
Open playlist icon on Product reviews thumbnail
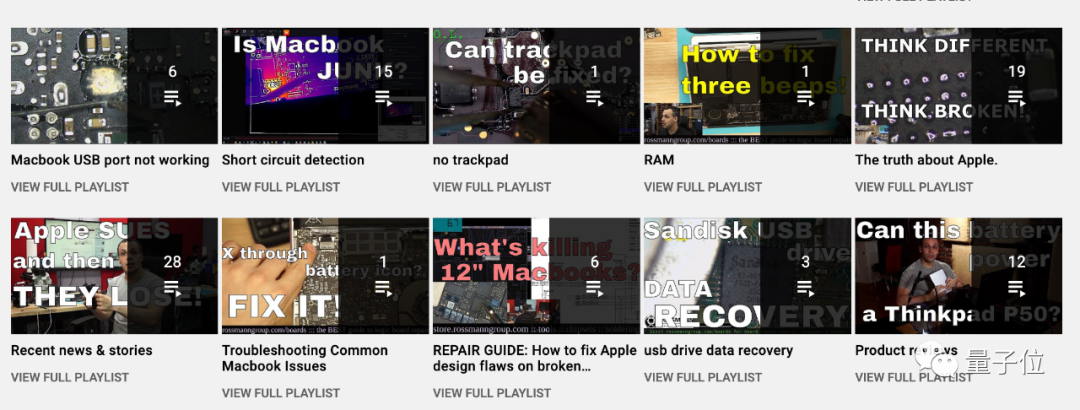[x=1017, y=288]
